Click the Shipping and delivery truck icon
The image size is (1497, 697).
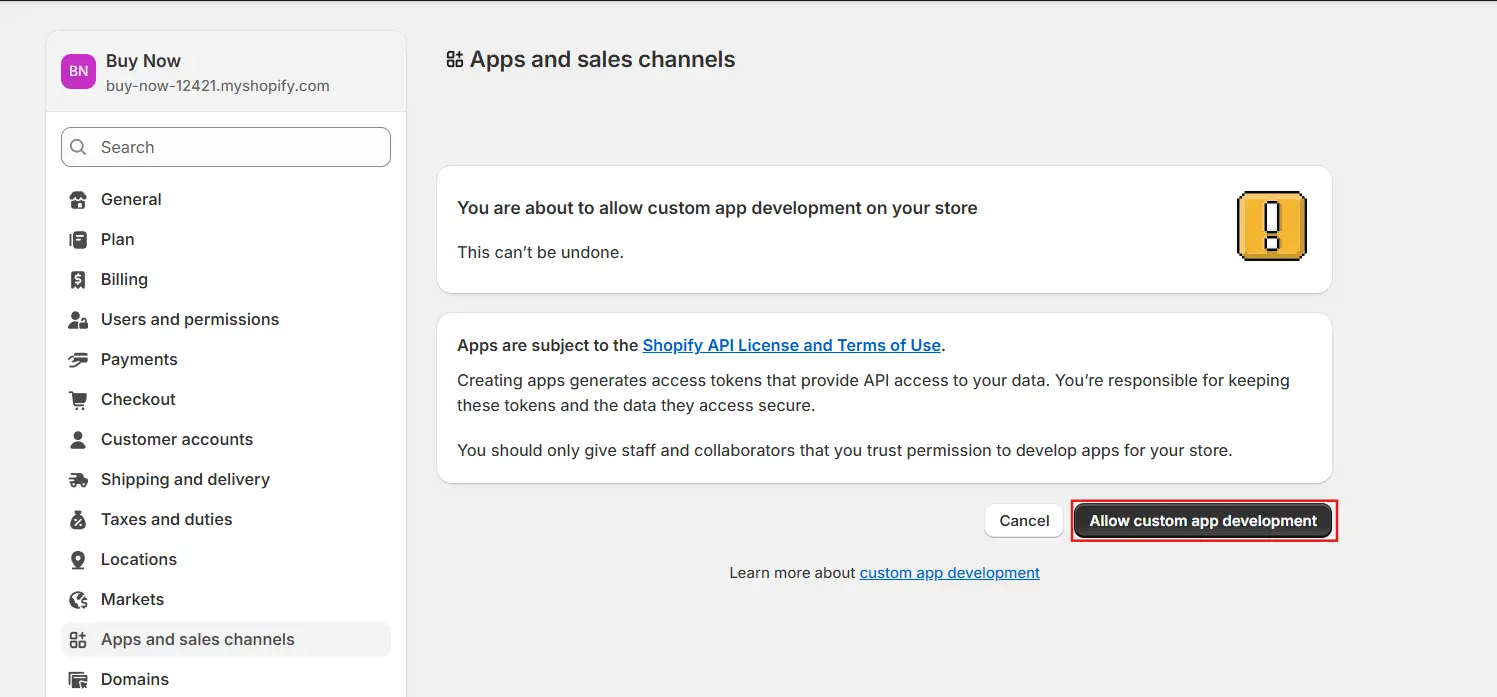(78, 480)
